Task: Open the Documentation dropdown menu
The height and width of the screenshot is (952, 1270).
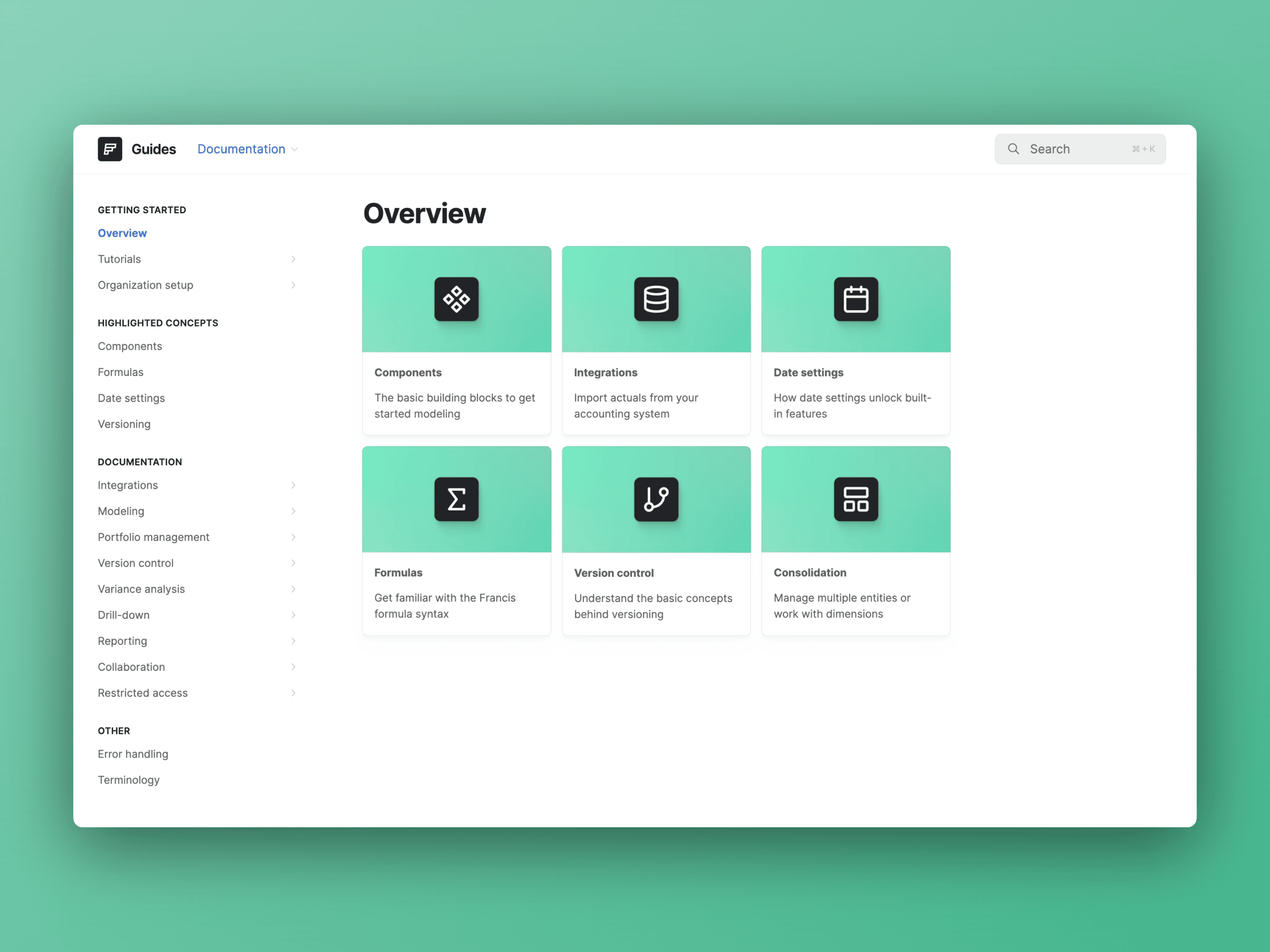Action: pyautogui.click(x=248, y=148)
